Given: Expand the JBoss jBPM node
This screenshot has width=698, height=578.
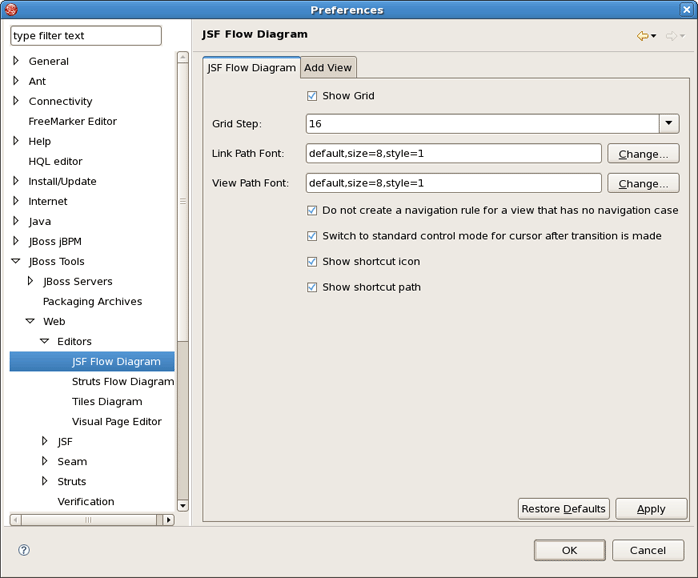Looking at the screenshot, I should 16,241.
